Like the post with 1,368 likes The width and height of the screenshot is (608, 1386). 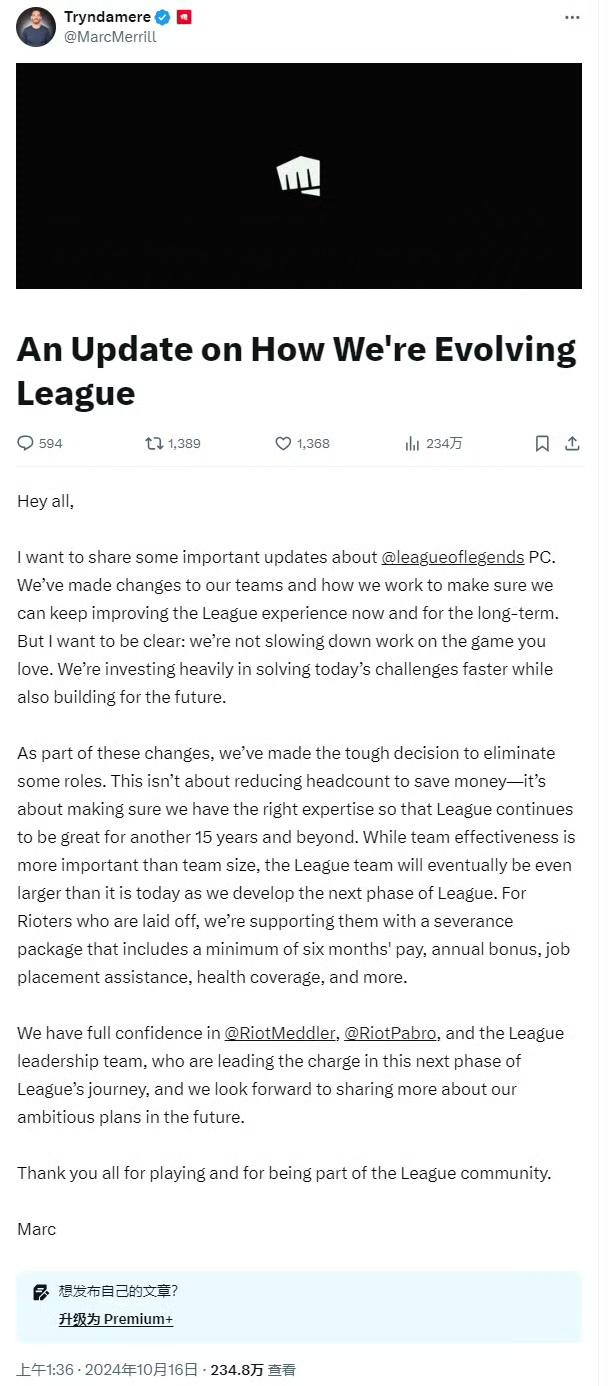pos(283,443)
